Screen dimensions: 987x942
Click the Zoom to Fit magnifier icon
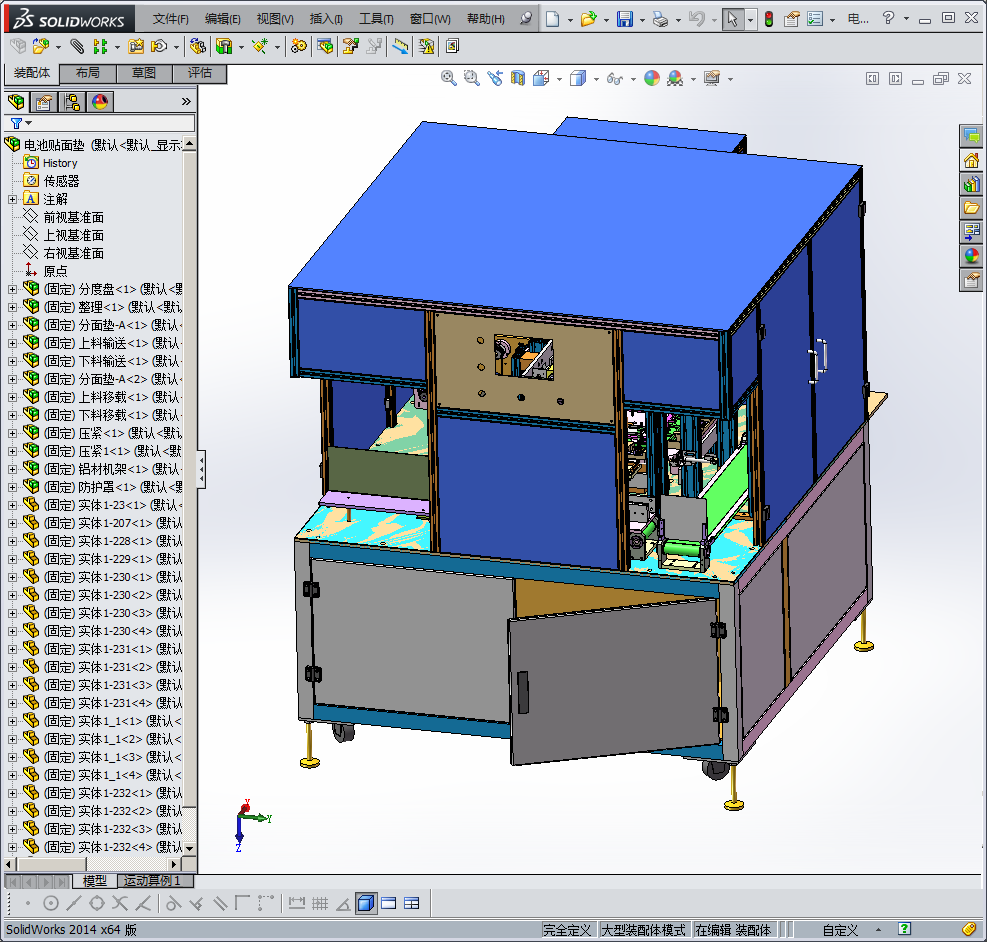click(448, 78)
